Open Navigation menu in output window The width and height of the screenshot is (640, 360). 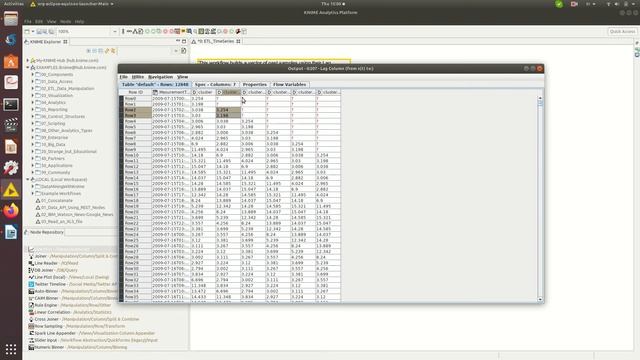tap(160, 77)
